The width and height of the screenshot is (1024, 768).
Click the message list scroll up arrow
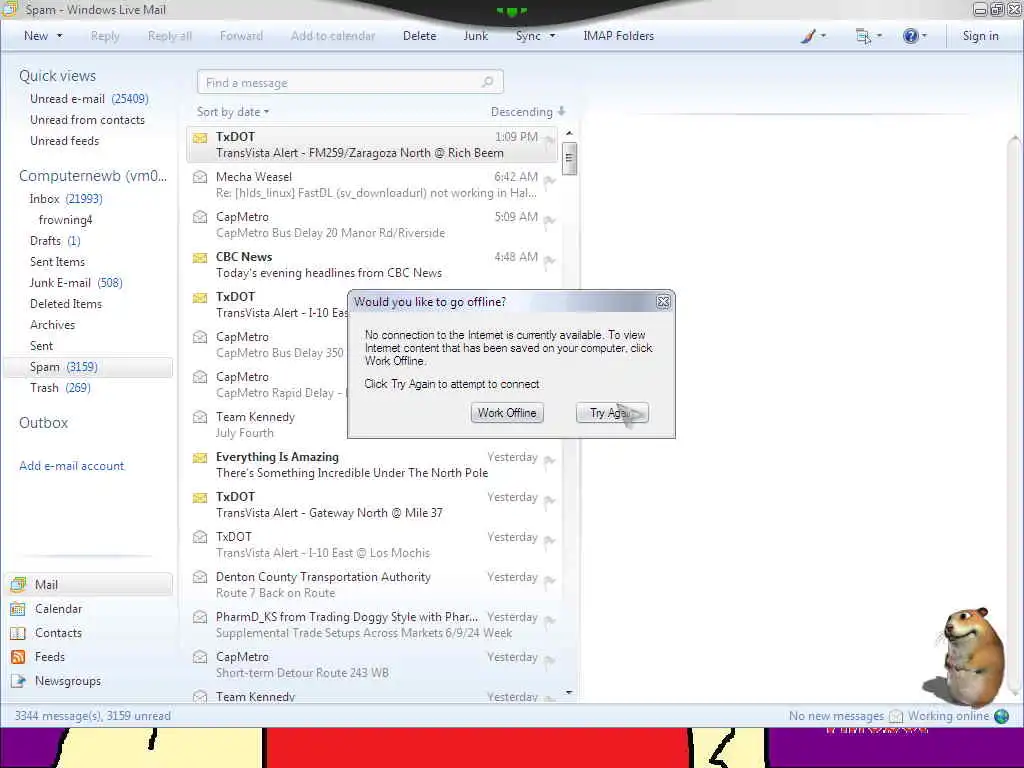pyautogui.click(x=569, y=133)
